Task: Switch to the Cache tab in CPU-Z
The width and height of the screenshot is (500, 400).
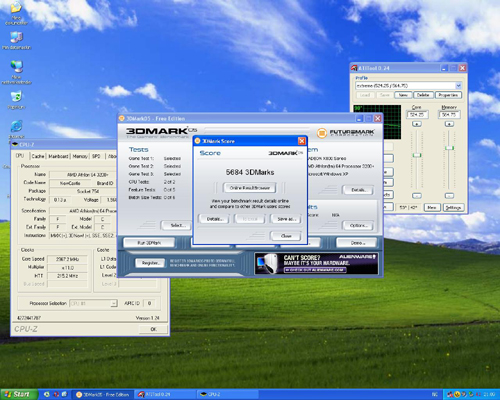Action: pyautogui.click(x=38, y=156)
